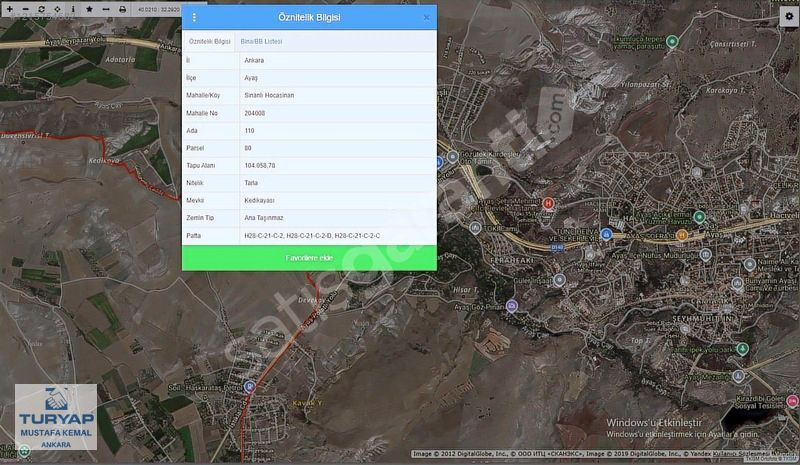Click the purple camera marker at Ayaş Göz Pınarı
This screenshot has width=800, height=465.
click(511, 305)
